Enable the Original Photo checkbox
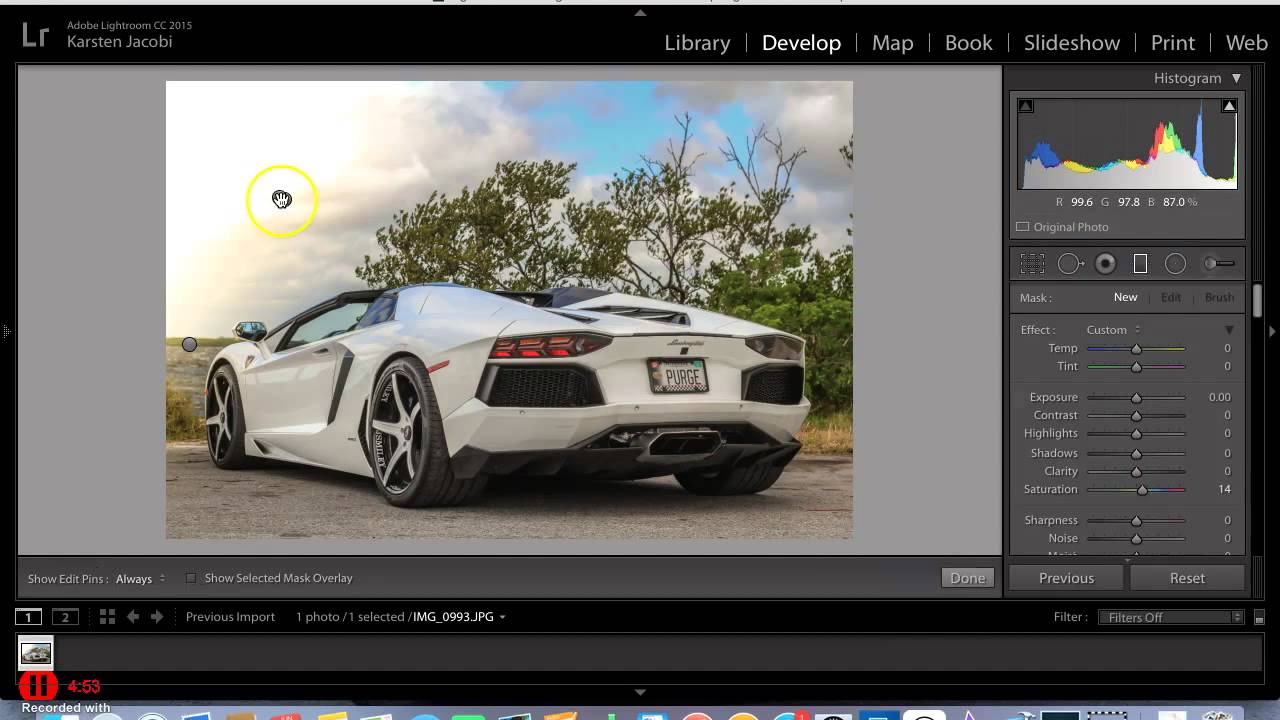This screenshot has width=1280, height=720. tap(1022, 227)
